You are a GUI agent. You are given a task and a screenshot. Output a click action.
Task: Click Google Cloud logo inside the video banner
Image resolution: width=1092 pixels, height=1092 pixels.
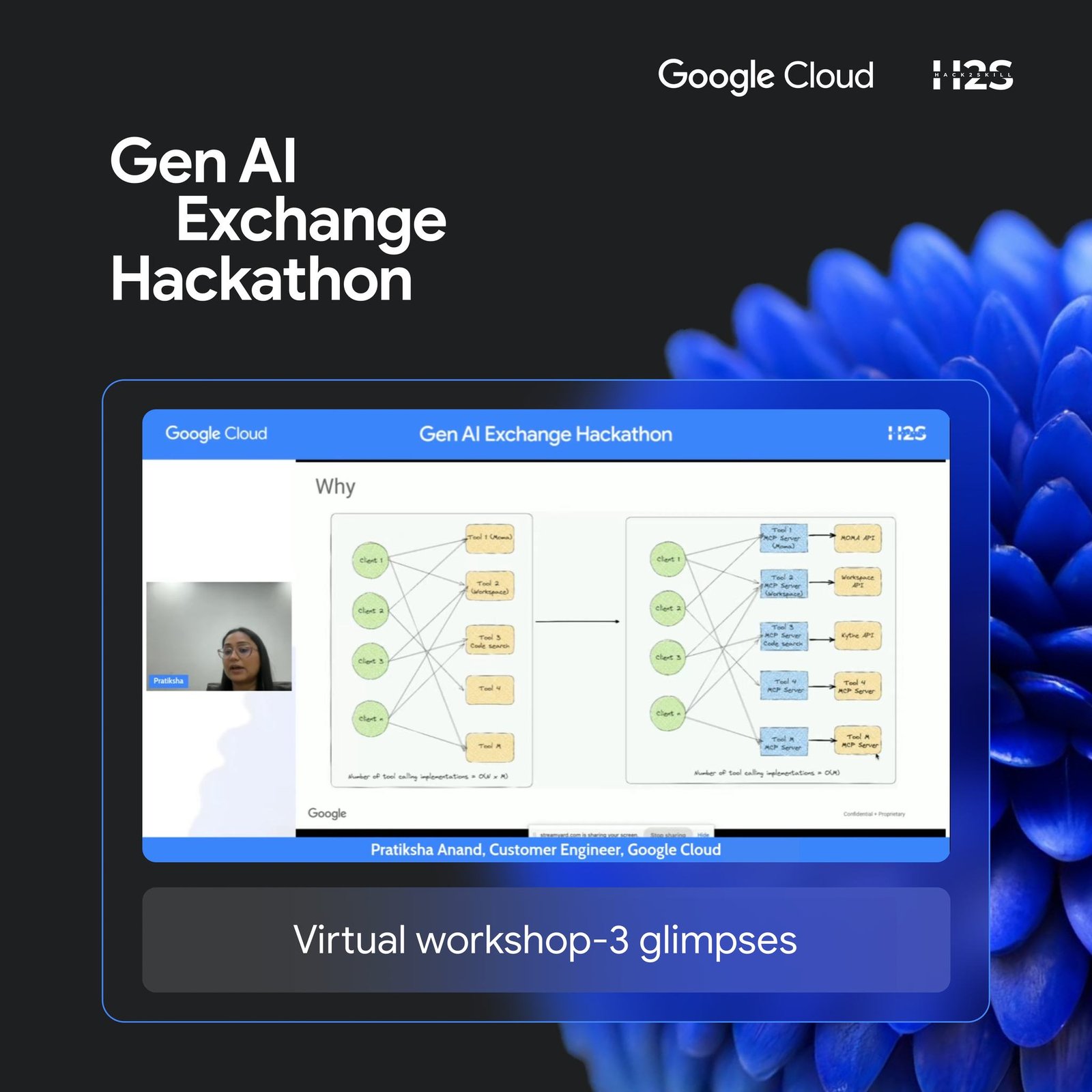coord(216,433)
